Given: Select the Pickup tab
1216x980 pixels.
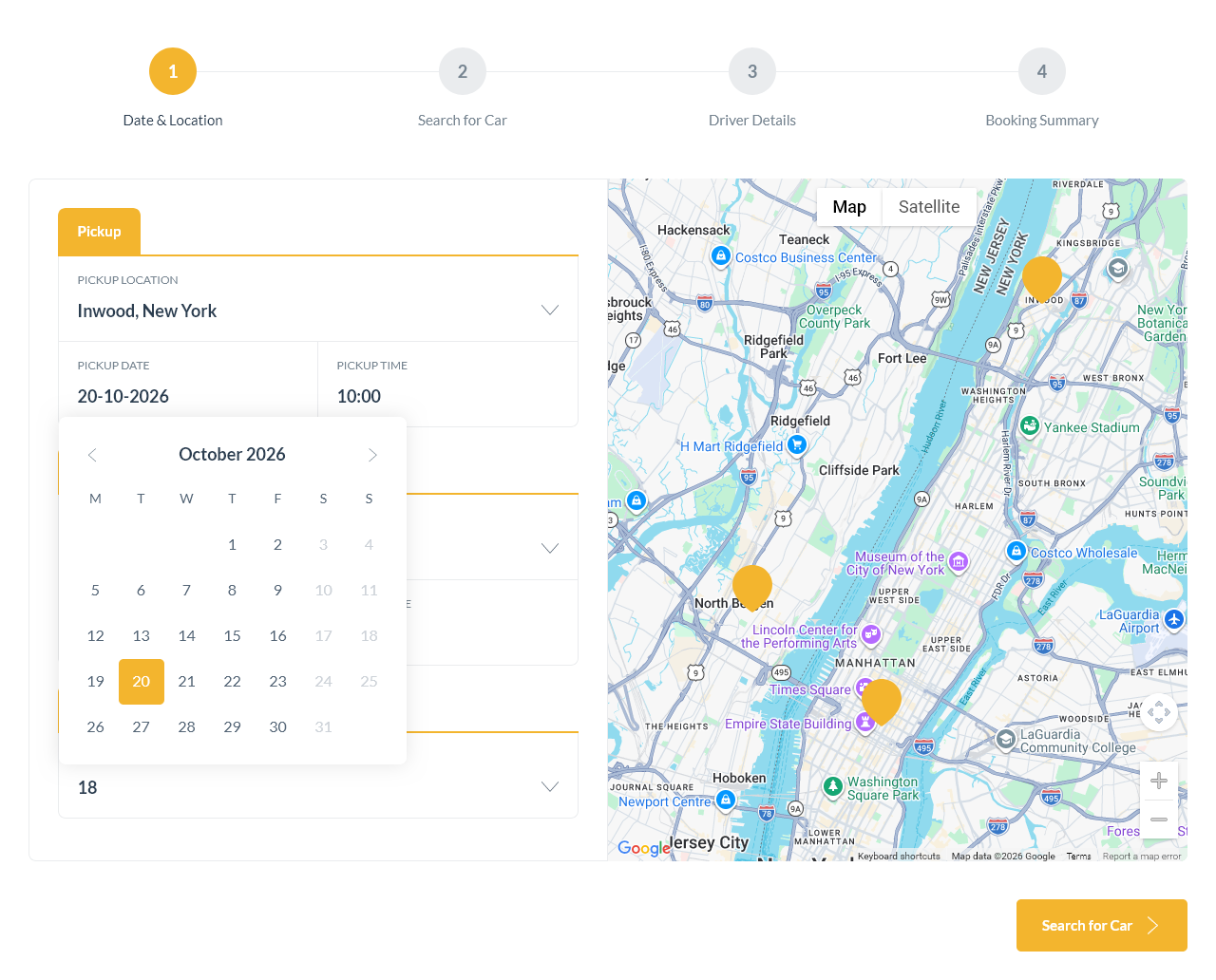Looking at the screenshot, I should click(99, 232).
